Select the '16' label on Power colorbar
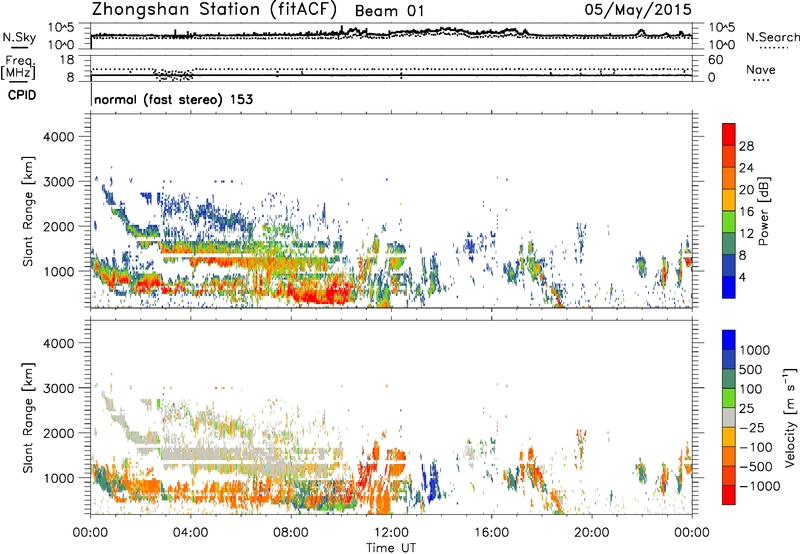 pos(746,212)
